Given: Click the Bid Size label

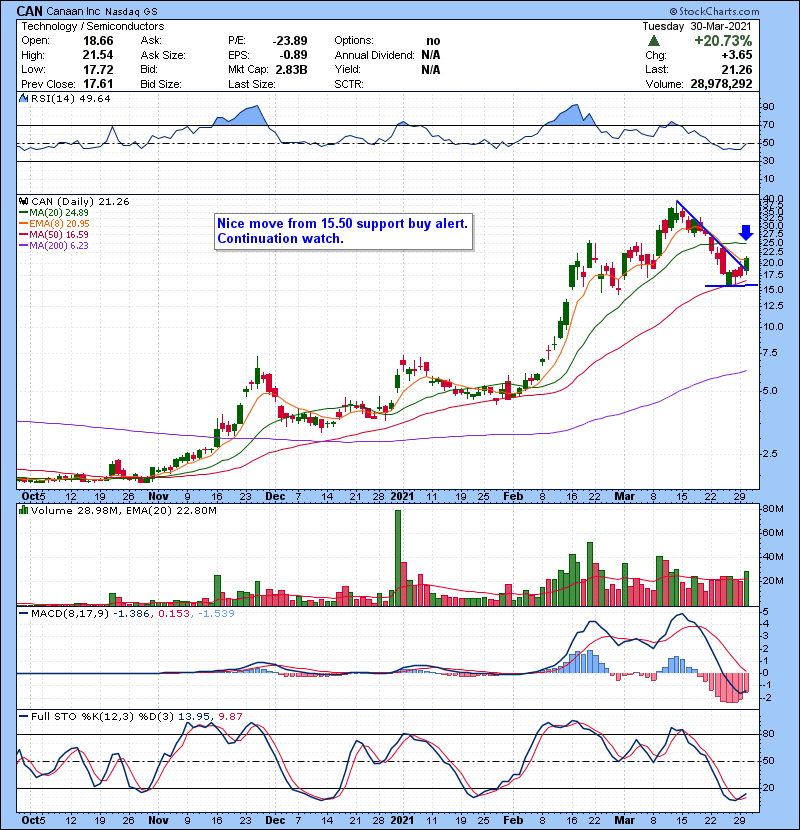Looking at the screenshot, I should point(161,84).
